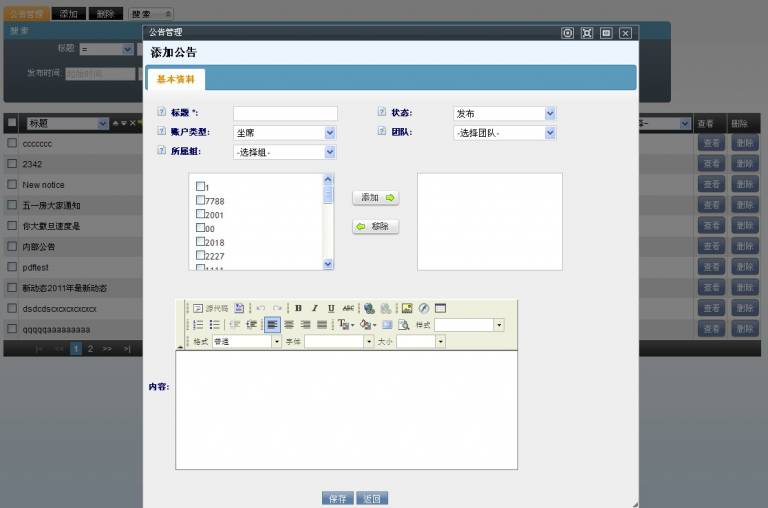Open the text color picker in the editor
Viewport: 768px width, 508px height.
pyautogui.click(x=345, y=325)
